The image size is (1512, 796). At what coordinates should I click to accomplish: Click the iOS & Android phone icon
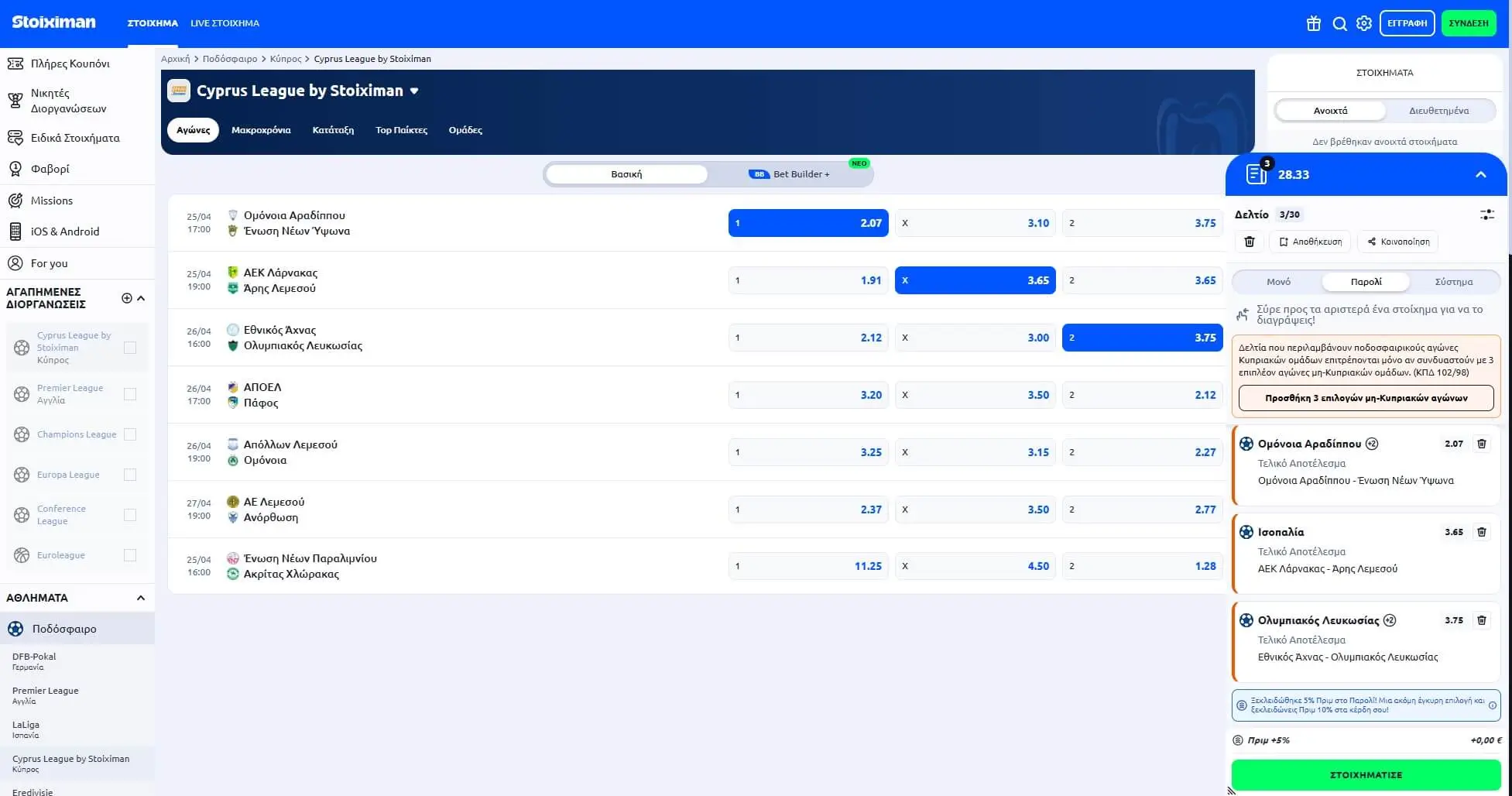click(x=15, y=232)
